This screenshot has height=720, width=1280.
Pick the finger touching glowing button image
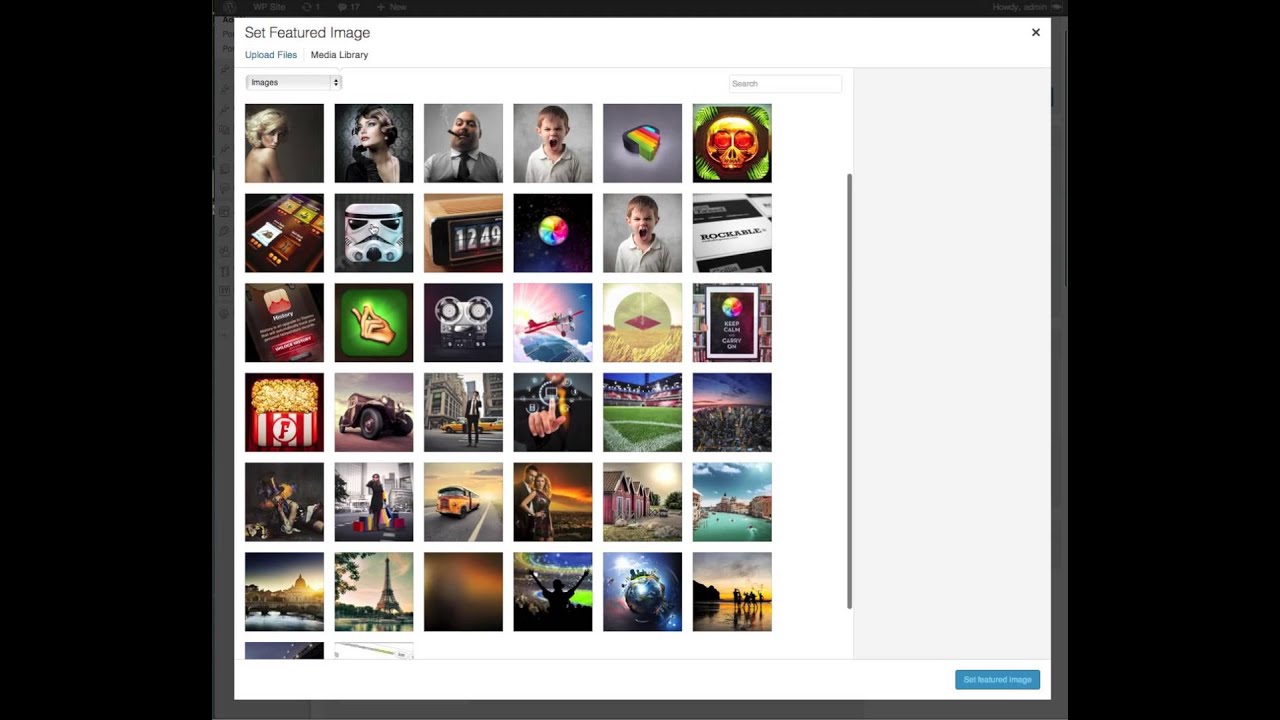click(x=553, y=412)
